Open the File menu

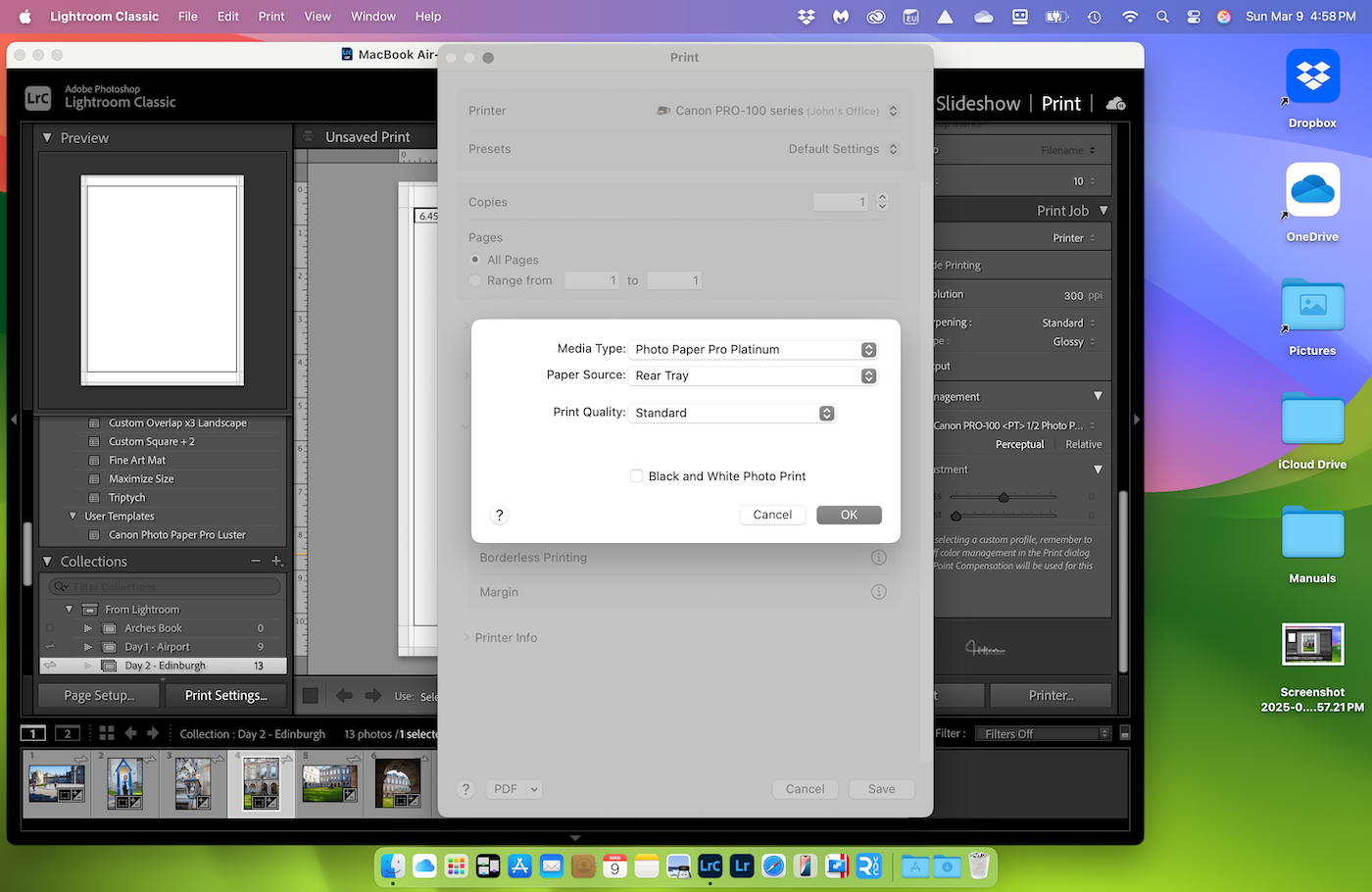click(188, 17)
